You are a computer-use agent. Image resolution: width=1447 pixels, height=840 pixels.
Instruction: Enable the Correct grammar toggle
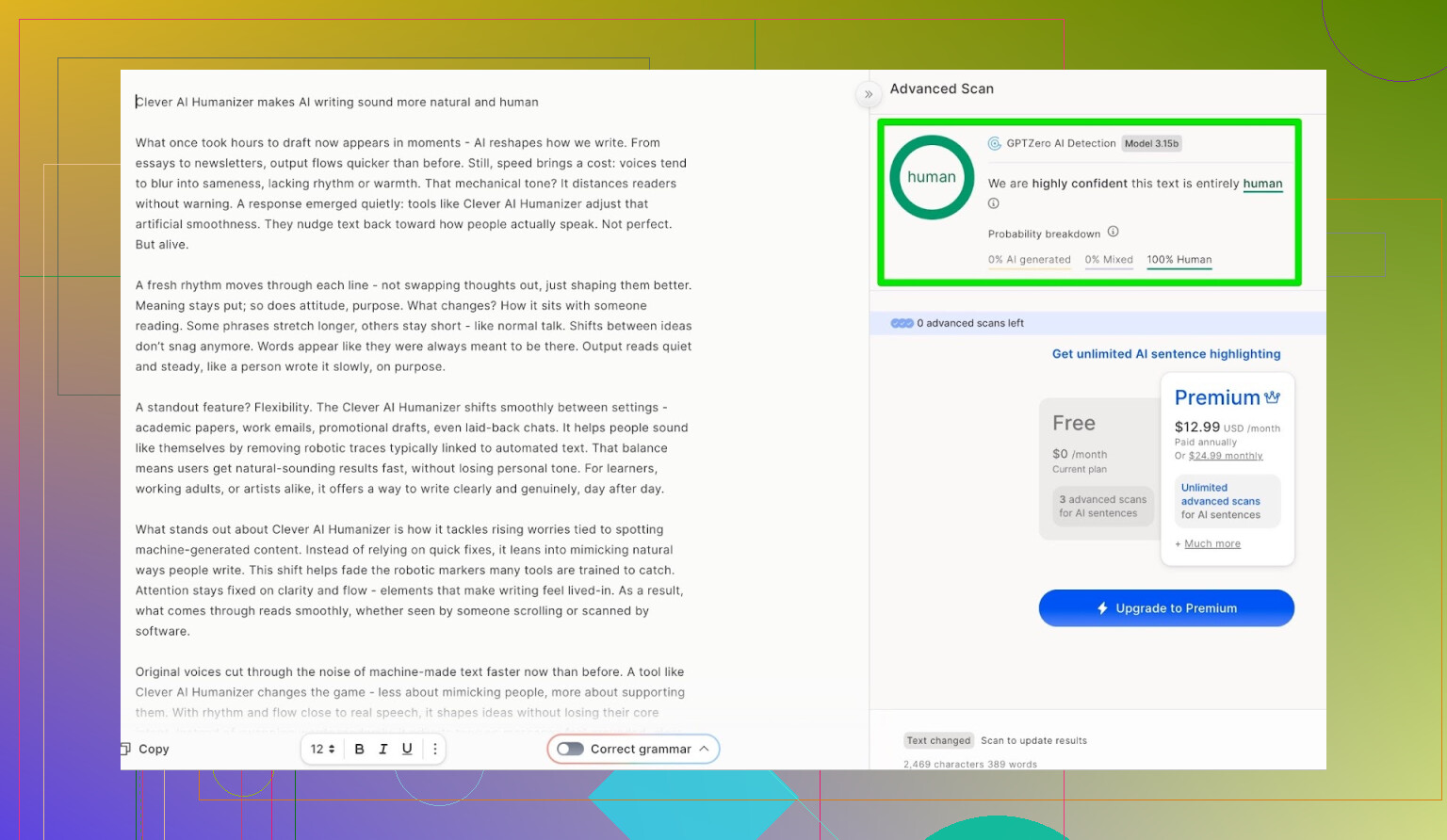570,749
